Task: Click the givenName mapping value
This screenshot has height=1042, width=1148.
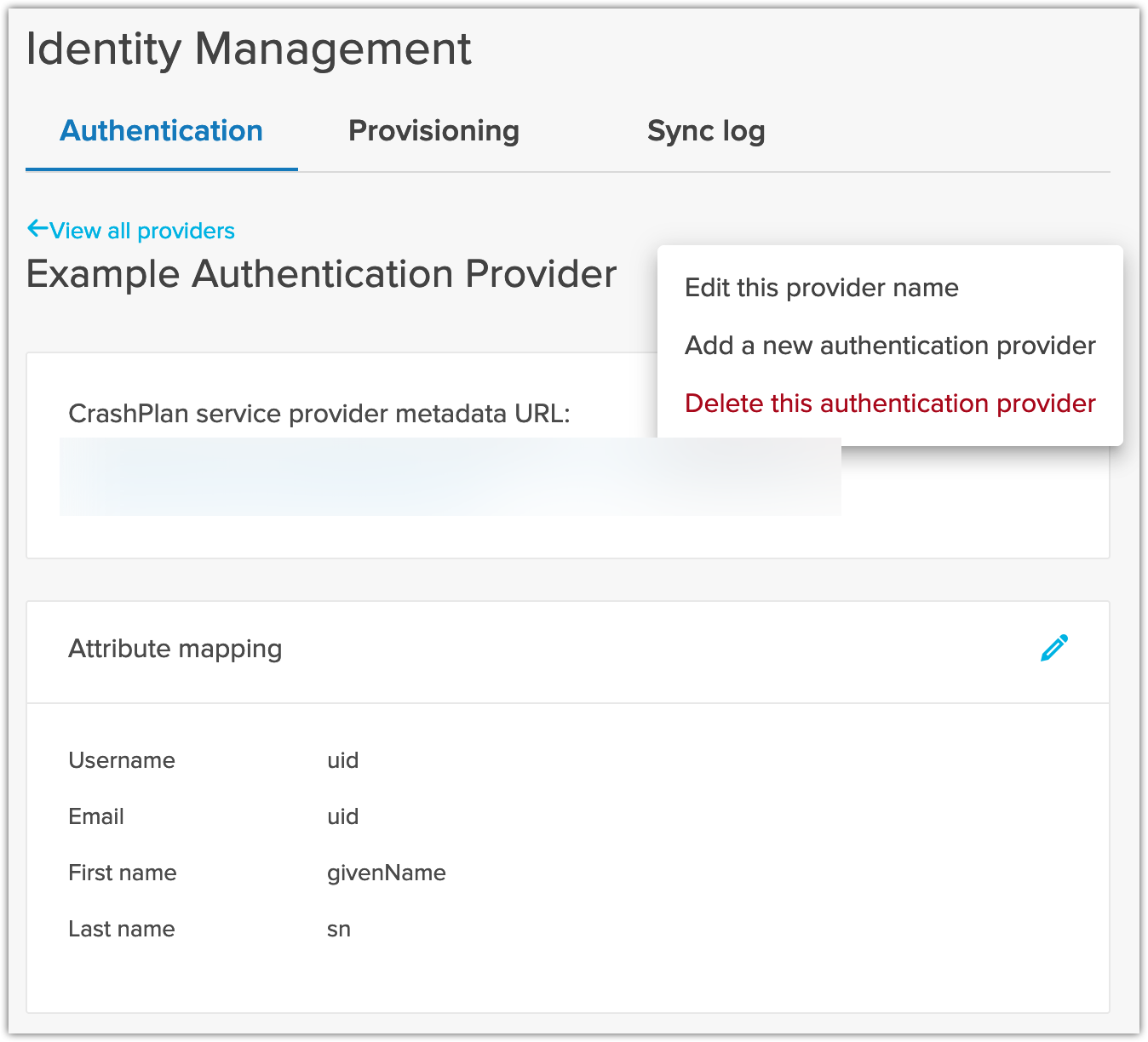Action: click(386, 873)
